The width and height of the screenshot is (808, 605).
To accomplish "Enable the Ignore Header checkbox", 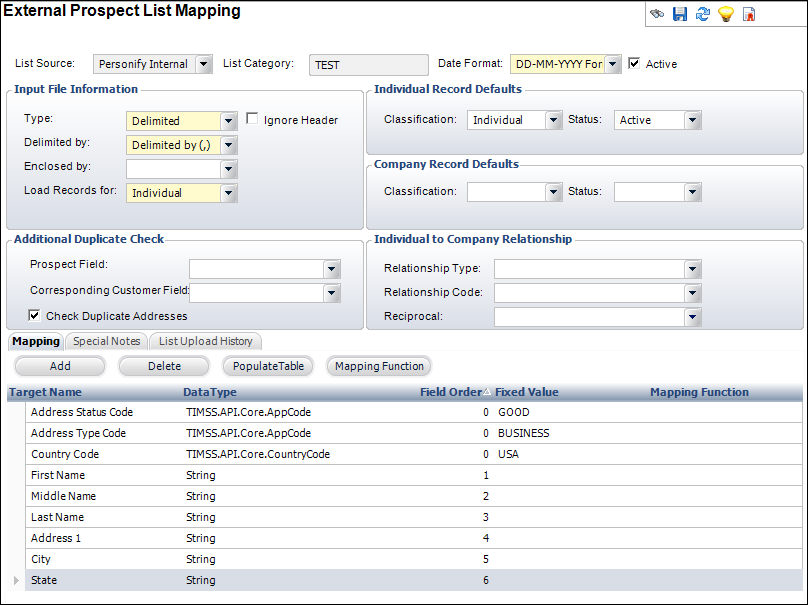I will pos(253,119).
